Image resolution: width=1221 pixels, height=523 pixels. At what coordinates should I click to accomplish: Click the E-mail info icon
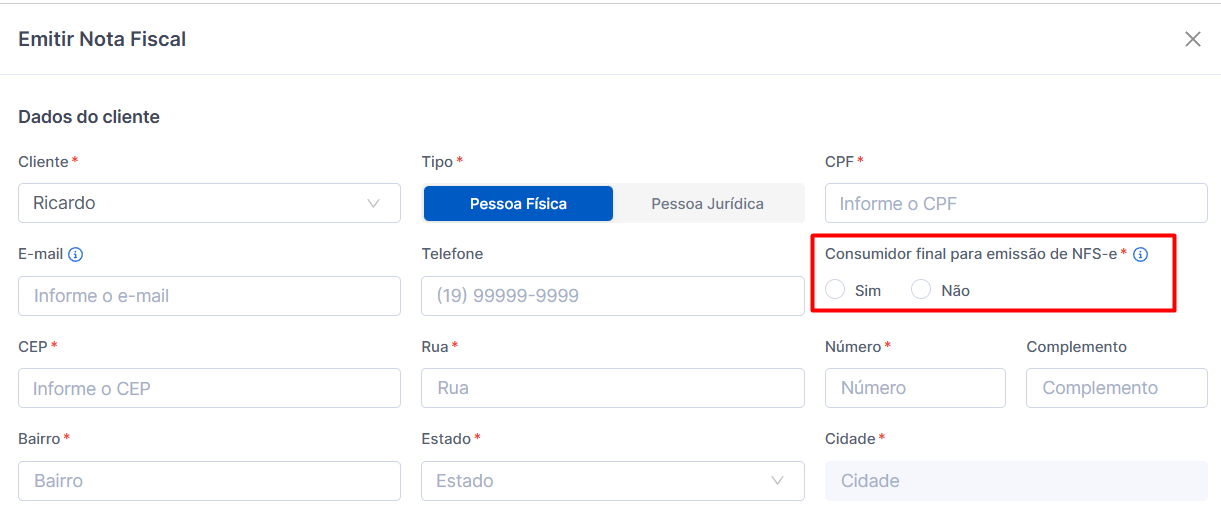75,254
